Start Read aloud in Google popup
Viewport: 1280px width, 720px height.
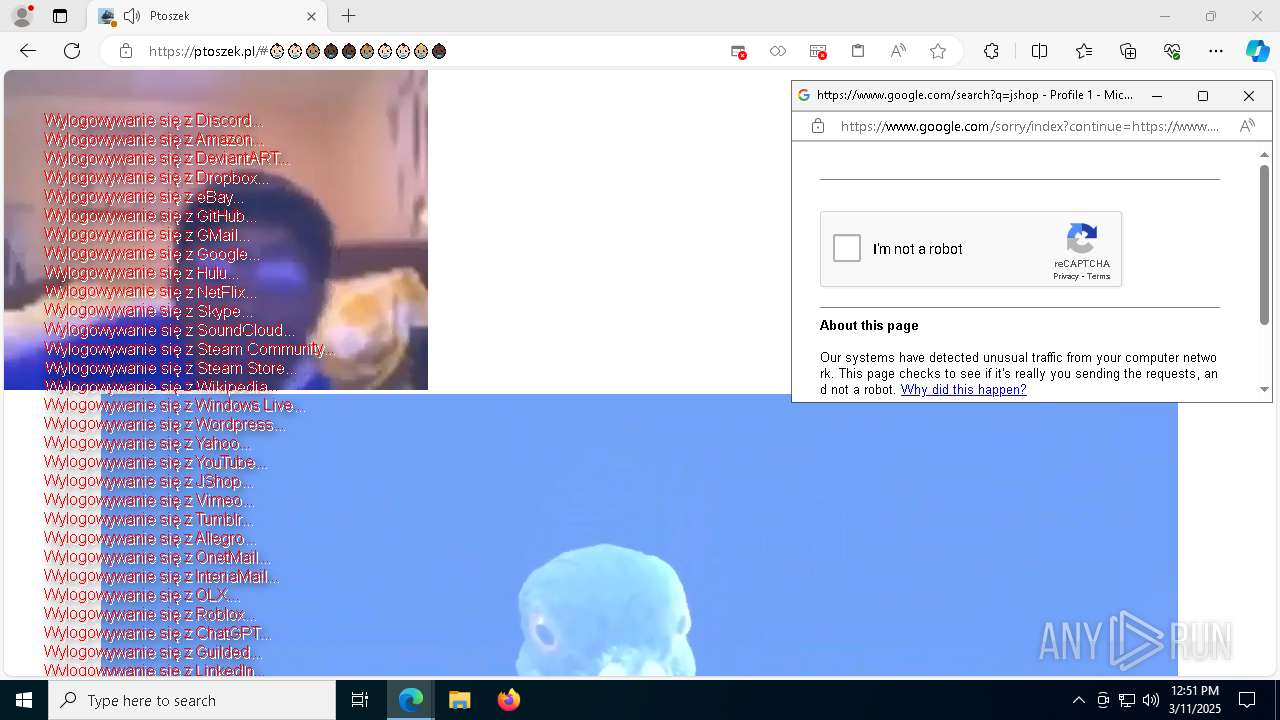[1247, 126]
